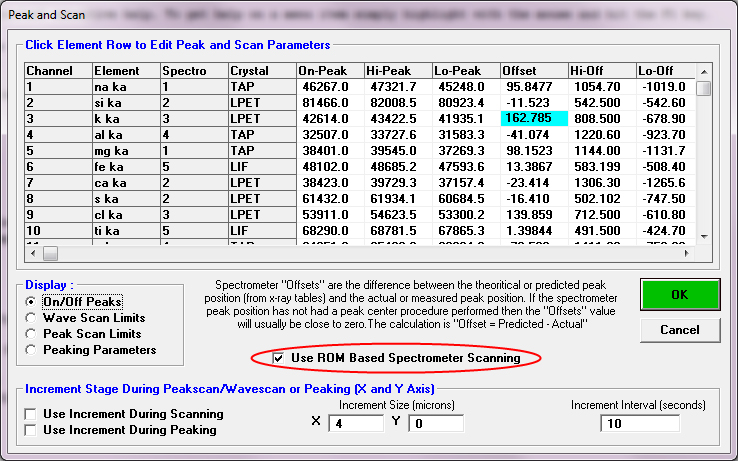Click the green OK button
This screenshot has height=461, width=738.
click(679, 296)
